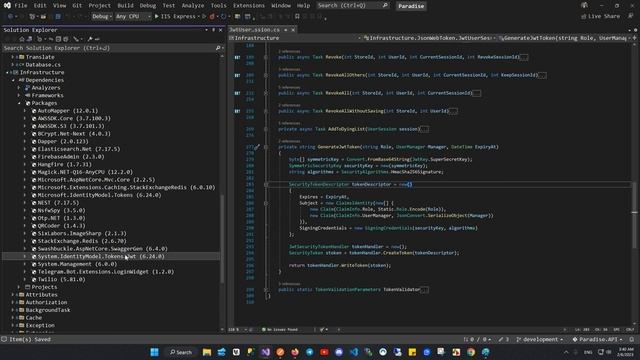Open the GenerateJwtToken member dropdown

coord(564,38)
